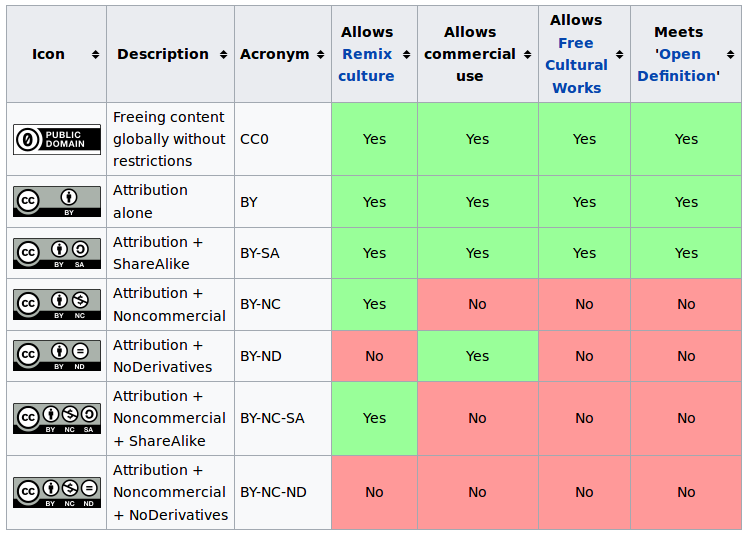The width and height of the screenshot is (747, 537).
Task: Click the CC BY-SA license badge
Action: click(x=57, y=253)
